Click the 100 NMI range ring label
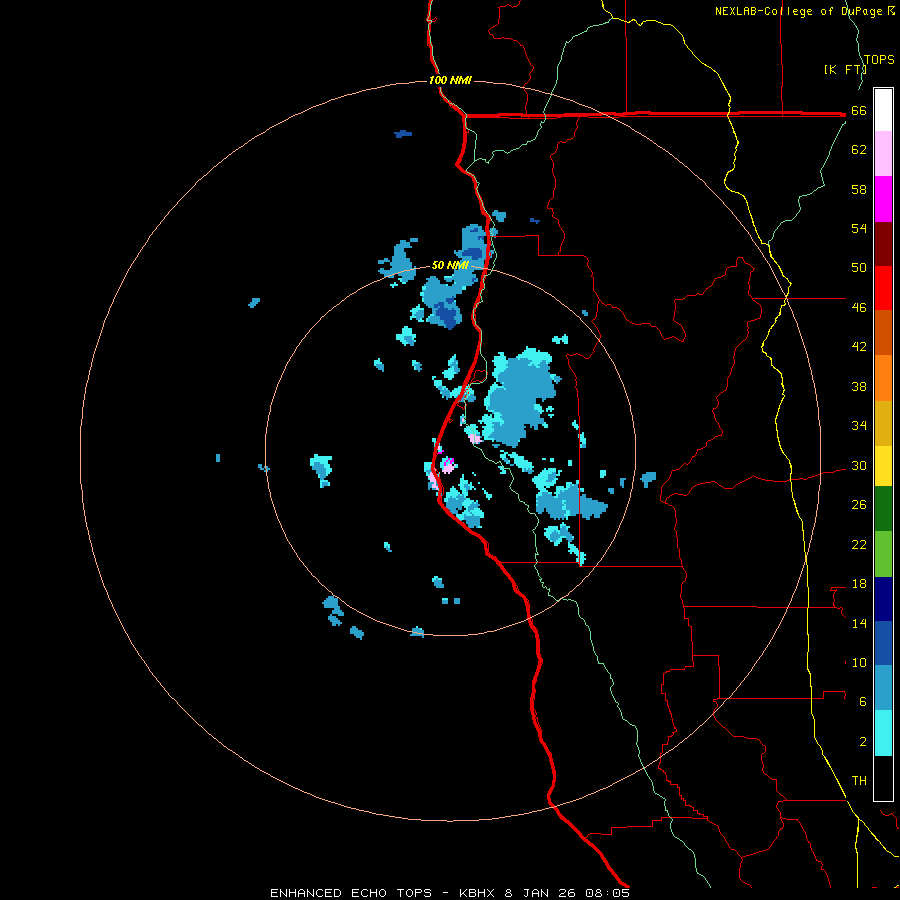The width and height of the screenshot is (900, 900). [x=450, y=80]
